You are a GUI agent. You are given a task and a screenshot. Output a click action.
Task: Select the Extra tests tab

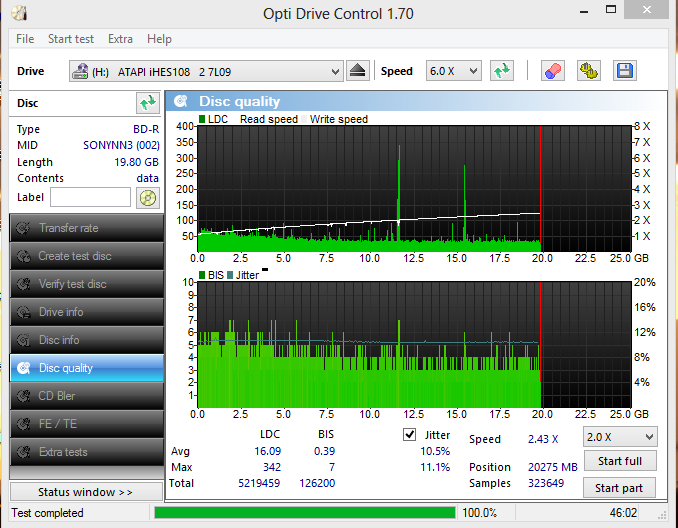(x=87, y=452)
